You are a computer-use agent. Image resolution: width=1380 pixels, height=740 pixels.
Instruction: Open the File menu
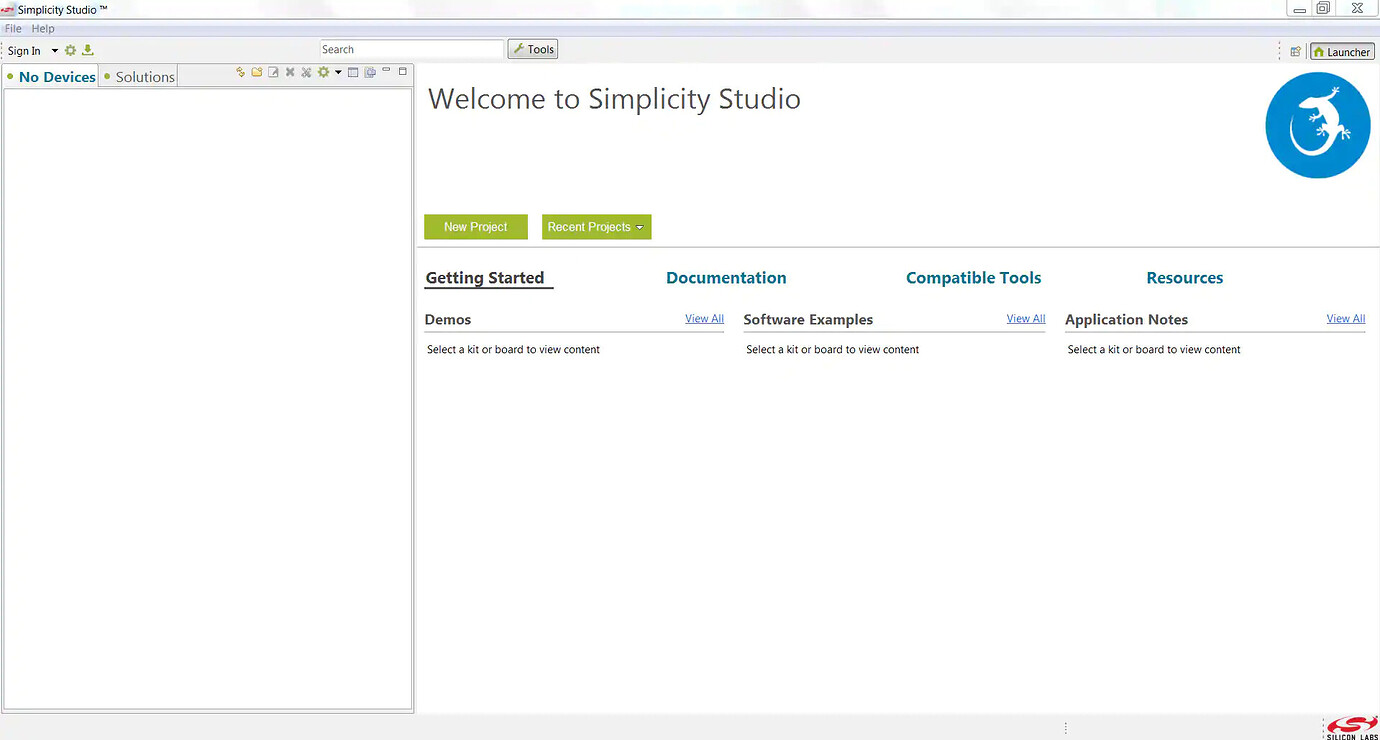pos(13,28)
